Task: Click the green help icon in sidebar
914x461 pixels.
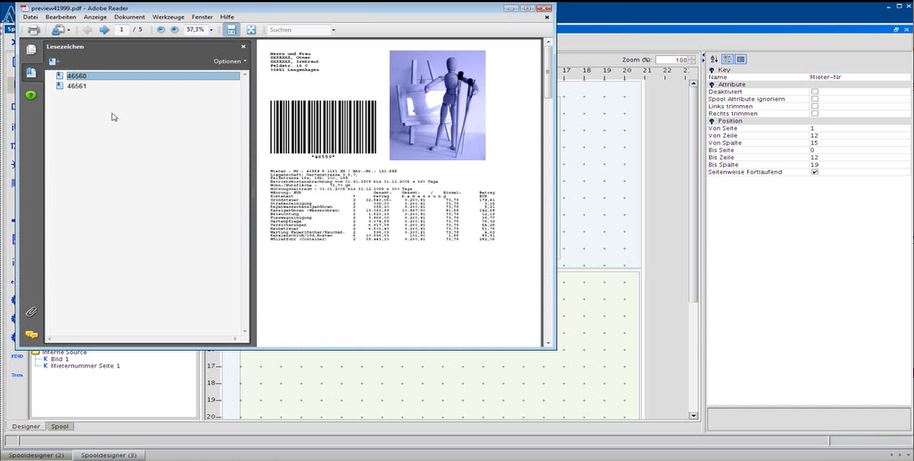Action: point(31,95)
